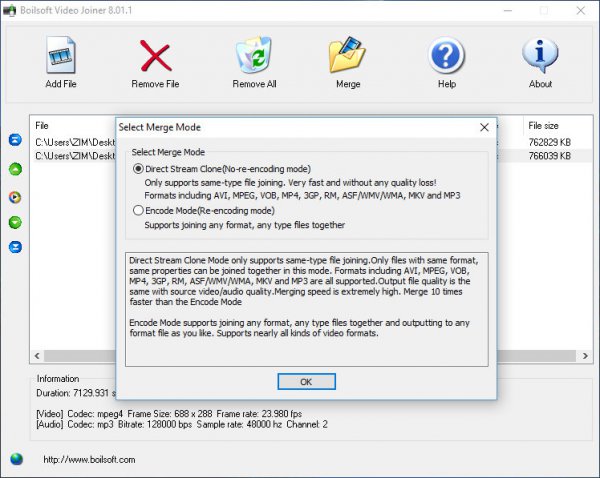Click the Remove All label
This screenshot has width=600, height=478.
pos(254,84)
